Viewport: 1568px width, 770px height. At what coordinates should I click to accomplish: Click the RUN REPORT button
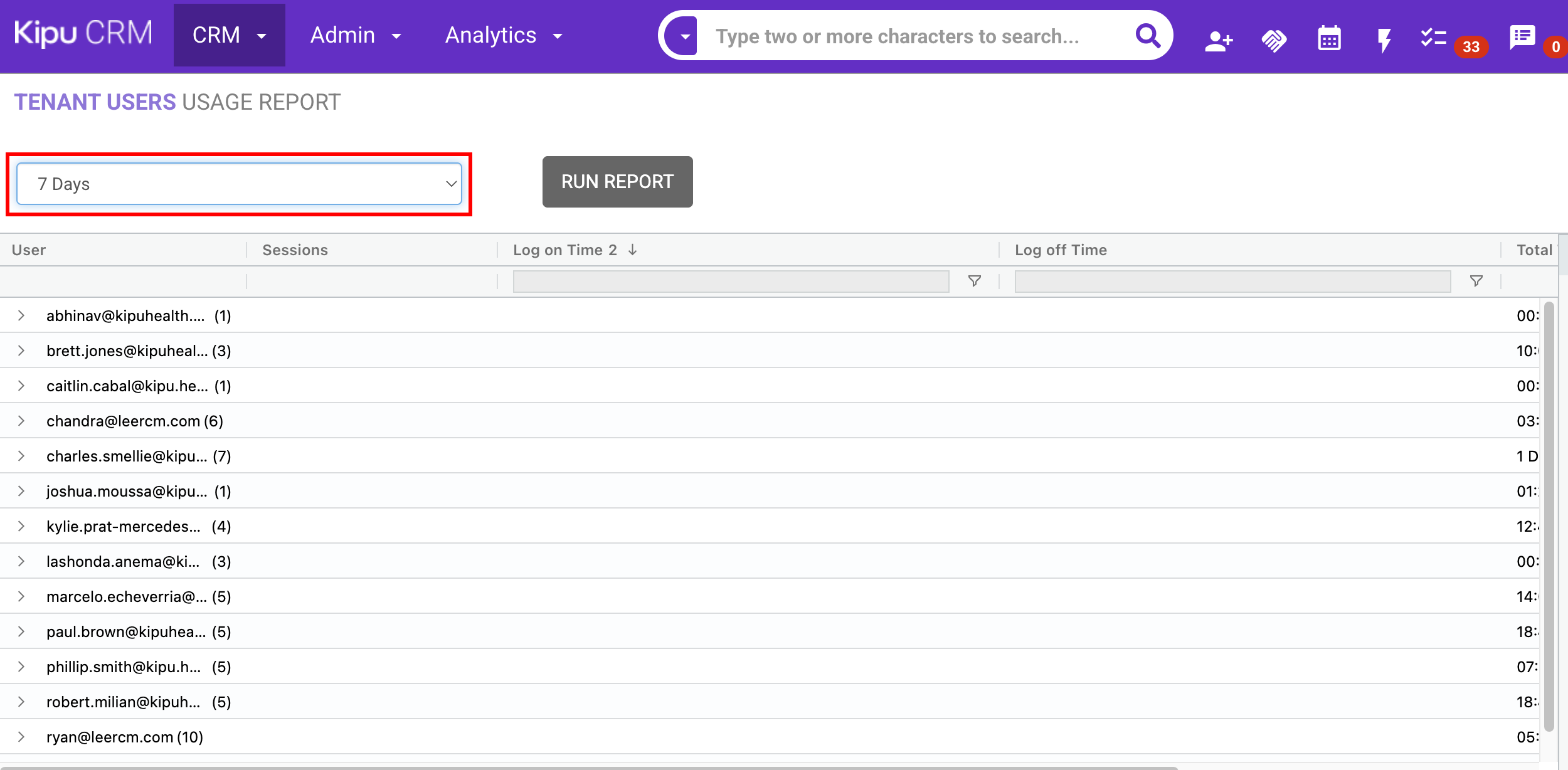coord(617,182)
